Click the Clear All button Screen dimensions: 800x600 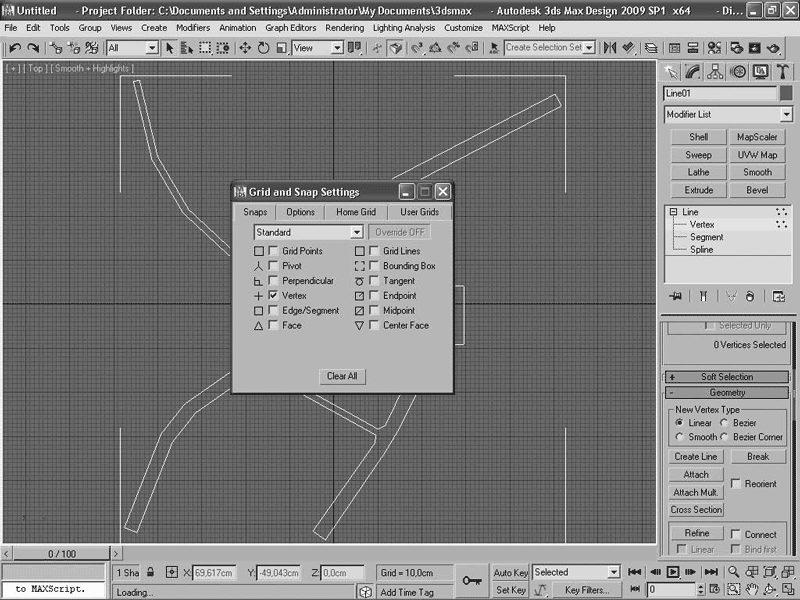coord(342,376)
